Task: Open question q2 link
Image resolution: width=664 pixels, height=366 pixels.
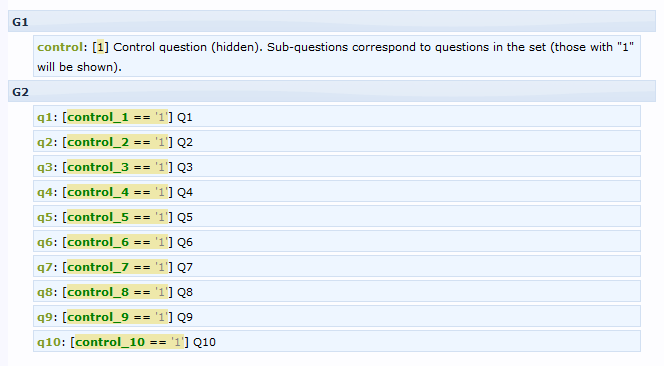Action: pos(44,142)
